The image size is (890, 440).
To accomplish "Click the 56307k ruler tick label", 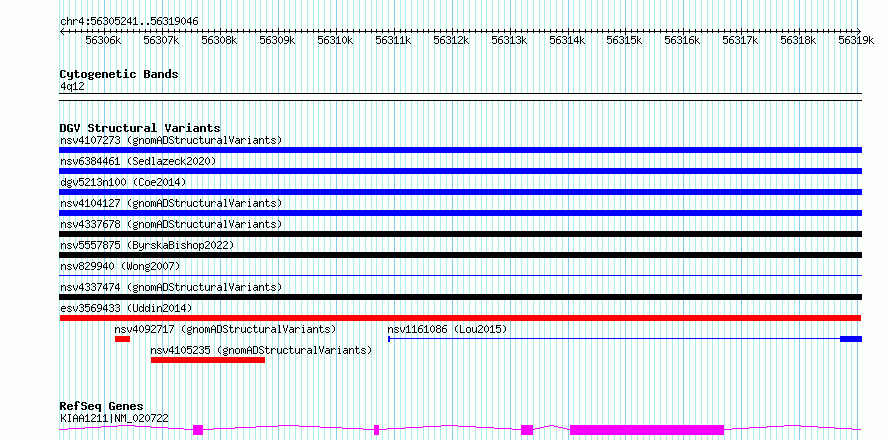I will pyautogui.click(x=161, y=40).
